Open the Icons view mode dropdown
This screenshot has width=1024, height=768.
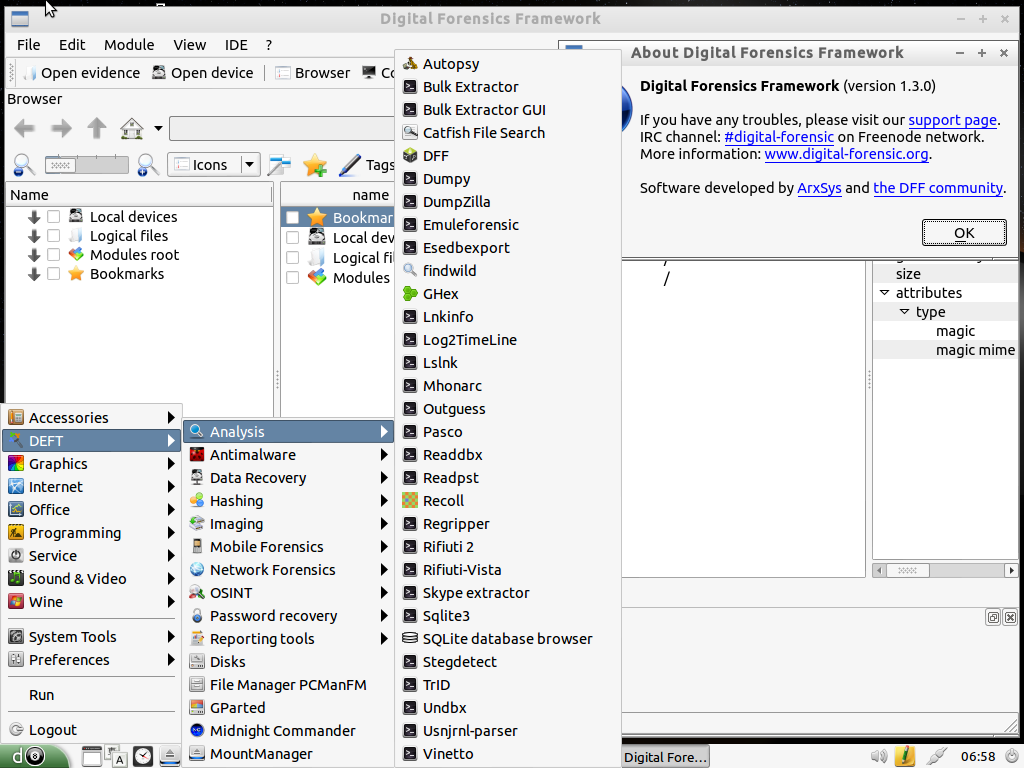coord(214,165)
